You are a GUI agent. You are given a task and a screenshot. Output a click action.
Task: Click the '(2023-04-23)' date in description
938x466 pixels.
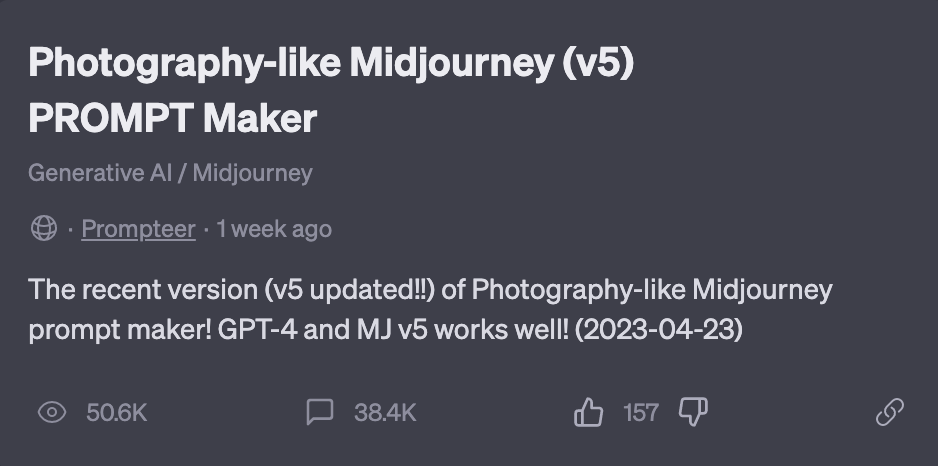coord(657,330)
